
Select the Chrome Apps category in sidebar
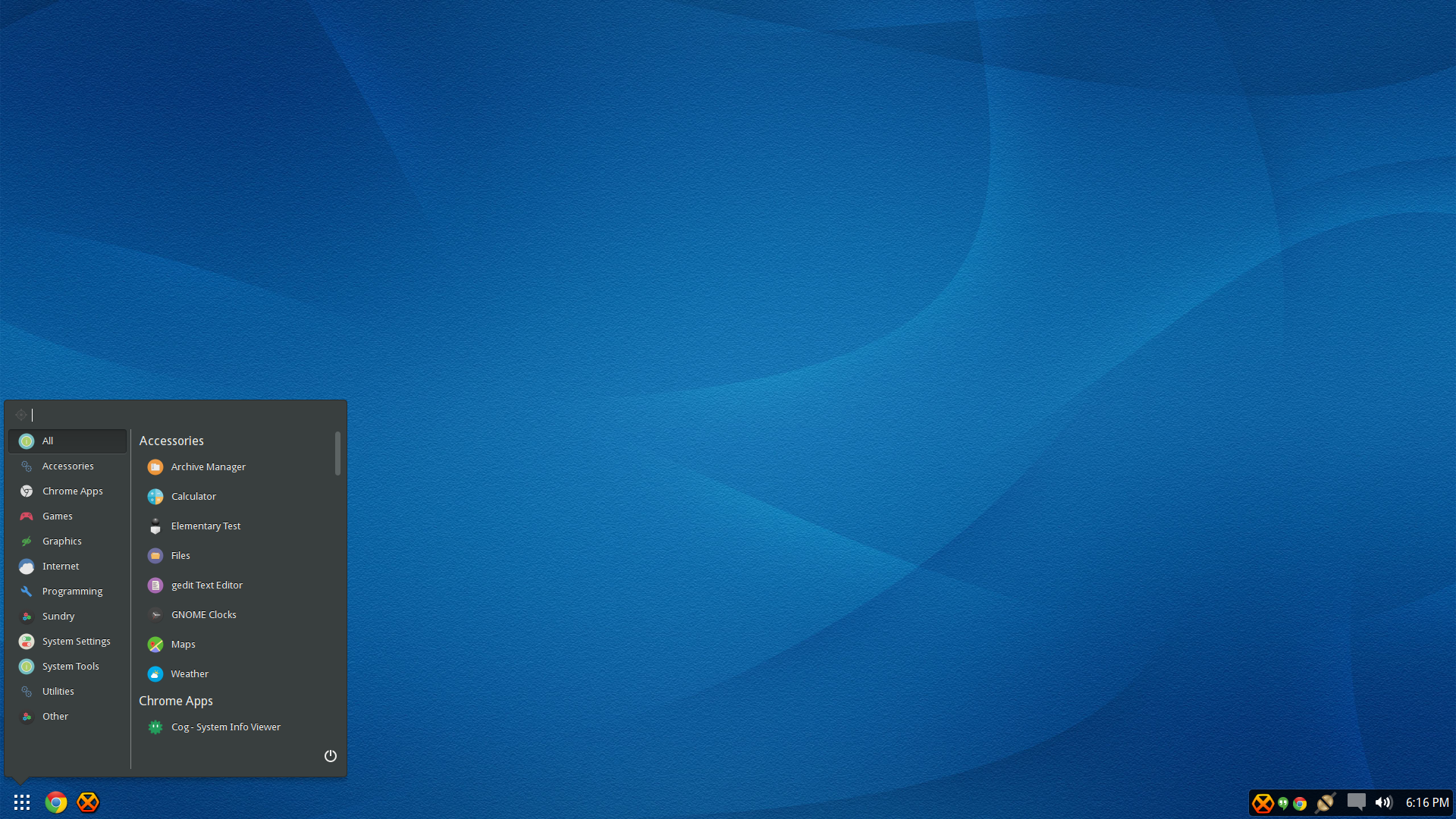(x=67, y=491)
